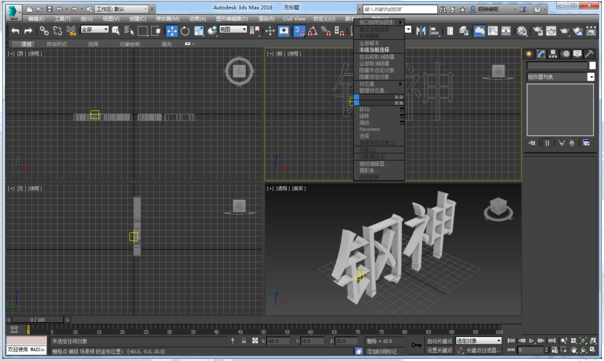Open the Schematic View icon
Screen dimensions: 604x361
coord(506,31)
